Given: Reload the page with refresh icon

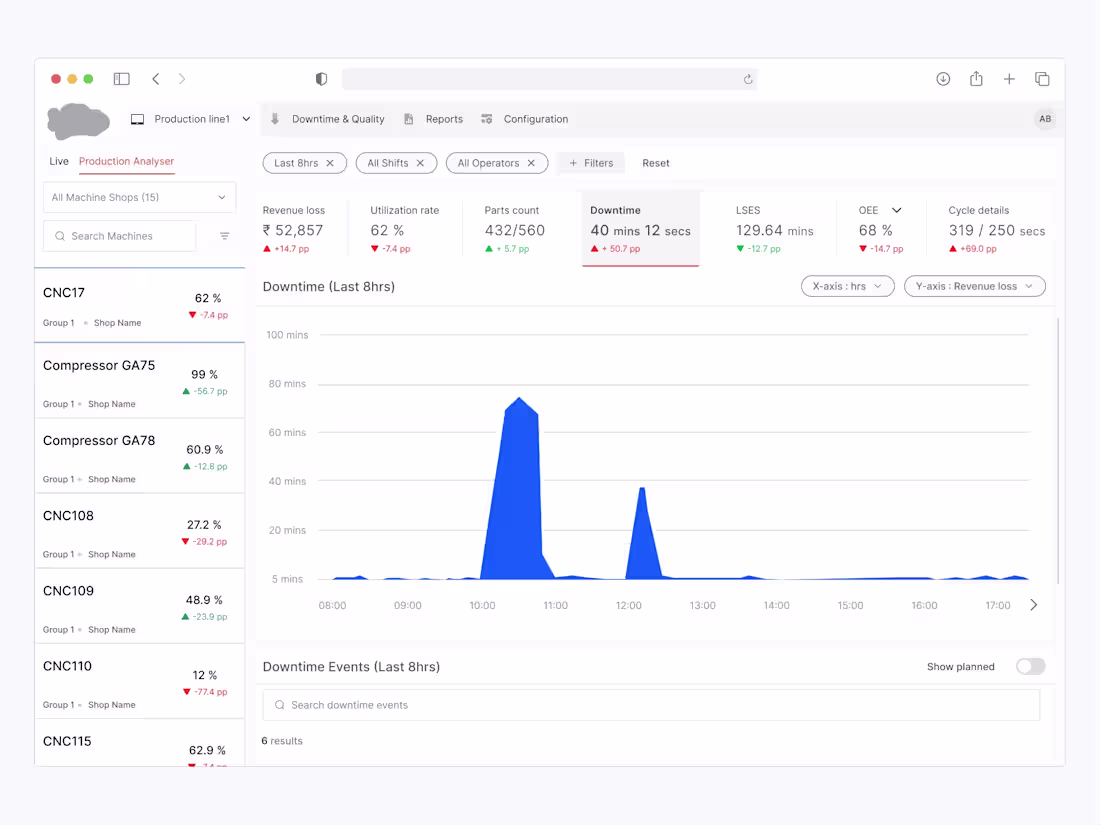Looking at the screenshot, I should coord(748,79).
